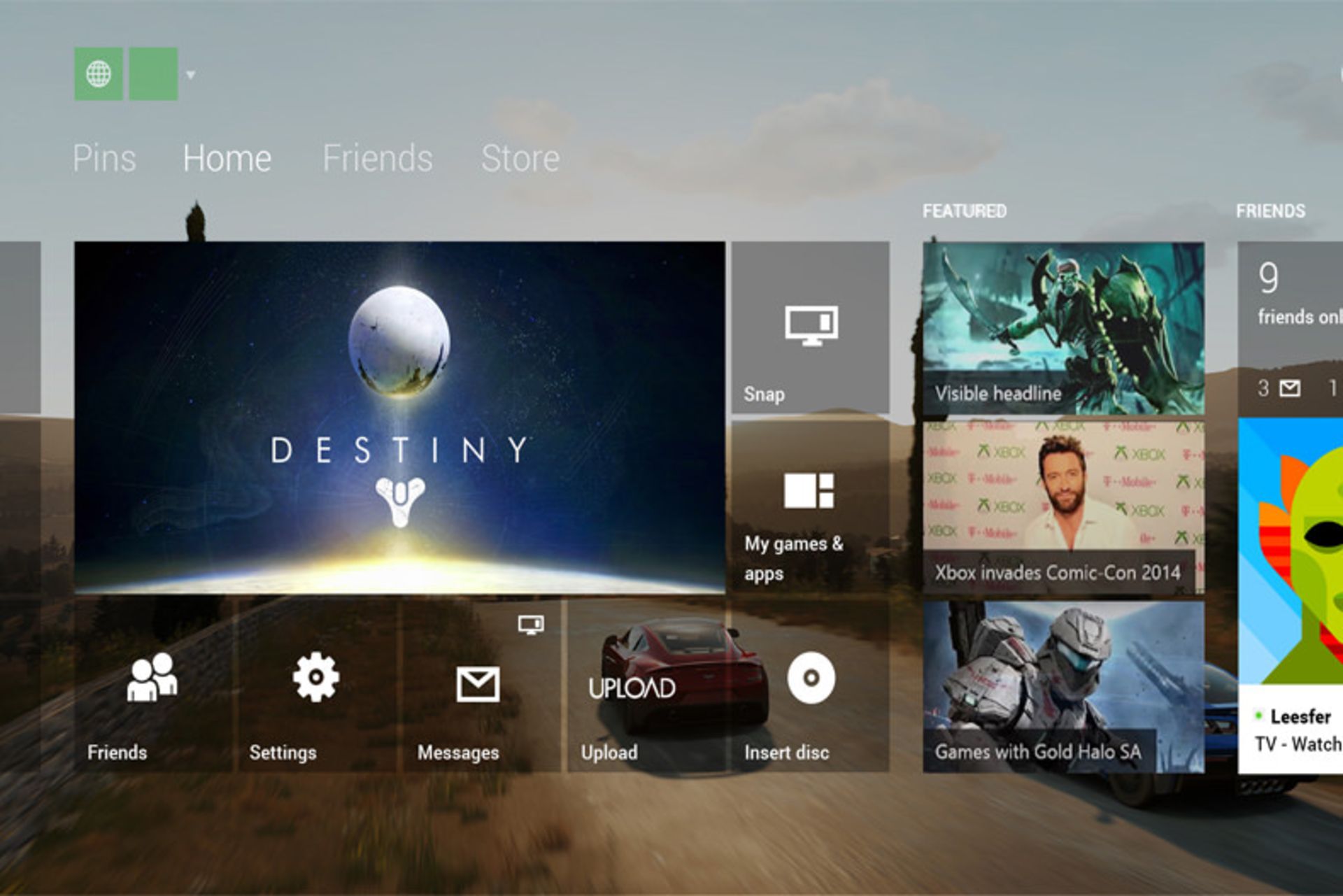
Task: Go to the Friends tab
Action: click(378, 158)
